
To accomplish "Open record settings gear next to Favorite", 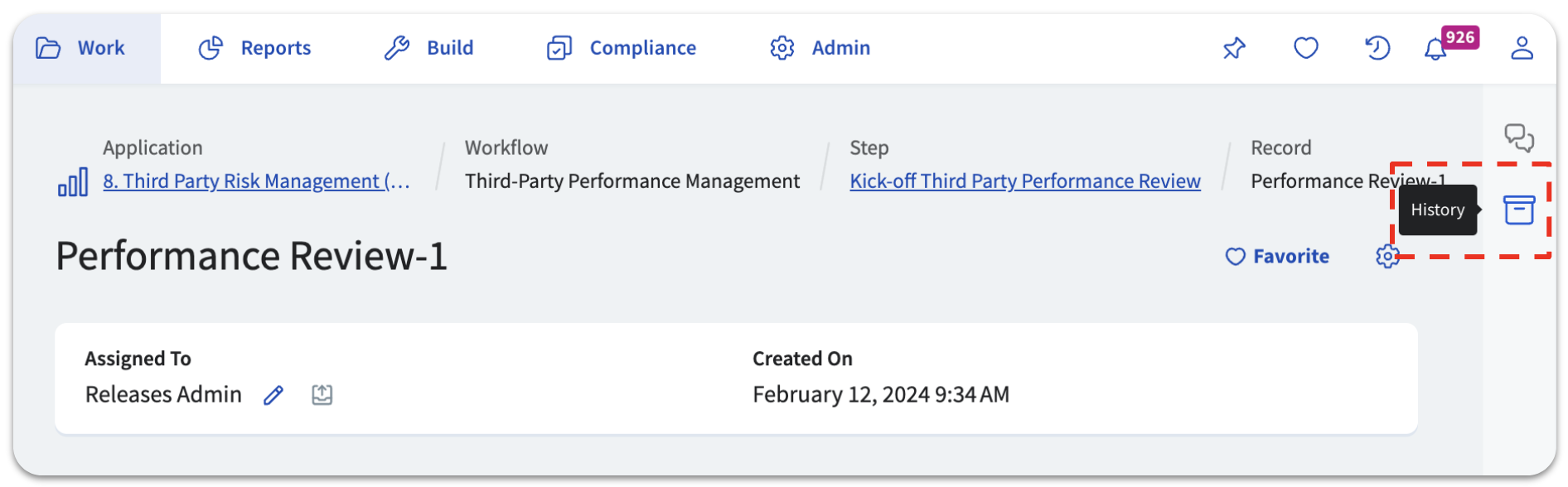I will 1387,257.
